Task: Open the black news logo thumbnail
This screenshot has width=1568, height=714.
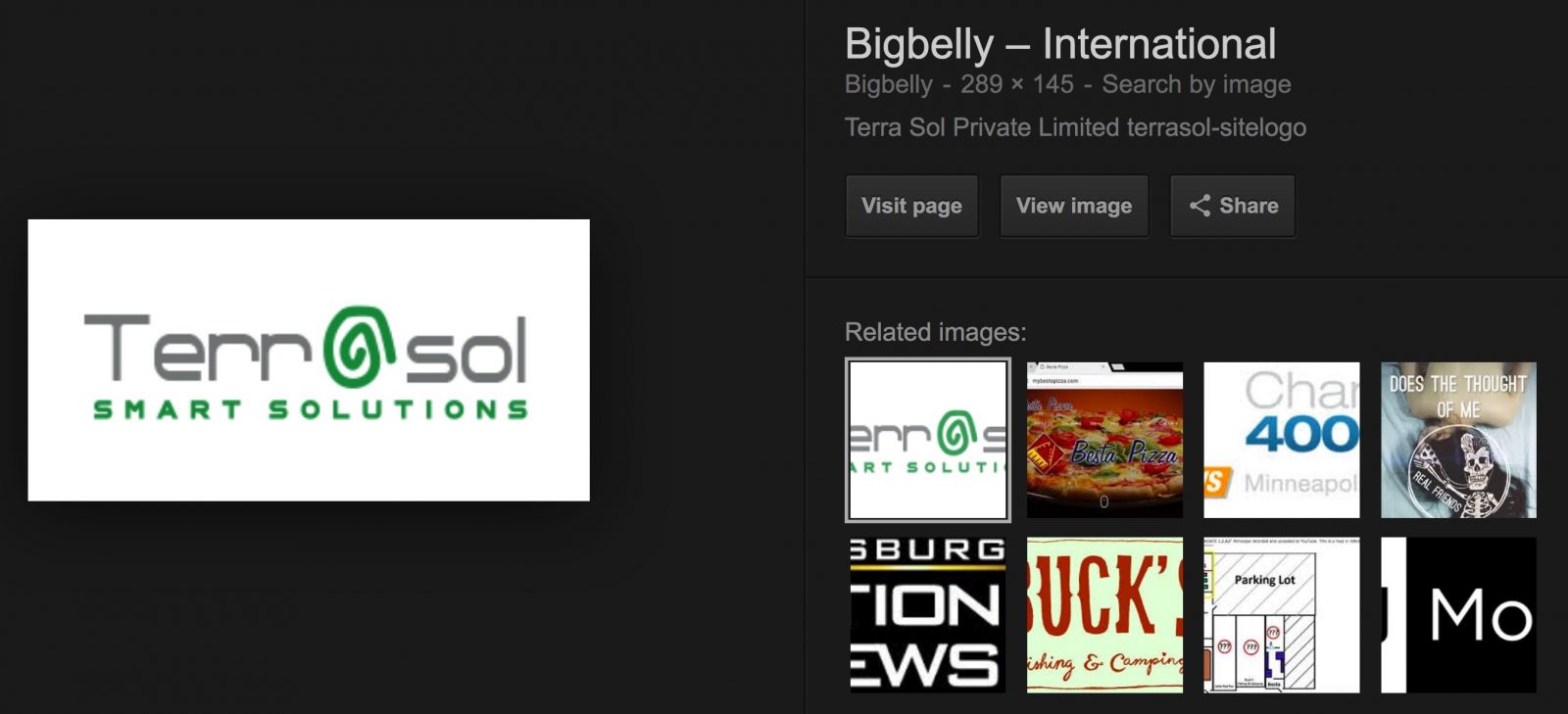Action: (x=928, y=615)
